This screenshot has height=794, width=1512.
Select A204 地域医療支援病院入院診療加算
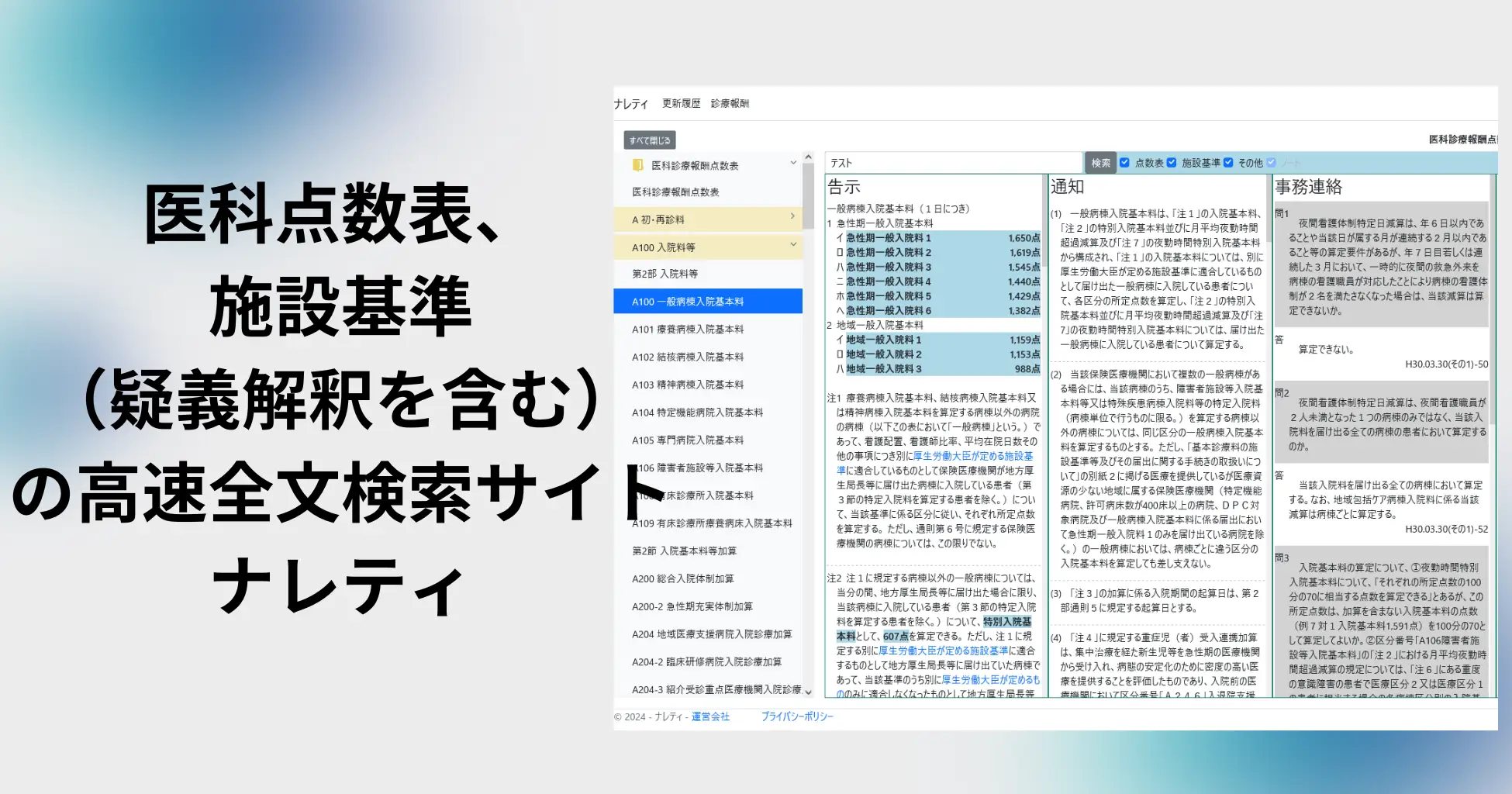point(710,634)
